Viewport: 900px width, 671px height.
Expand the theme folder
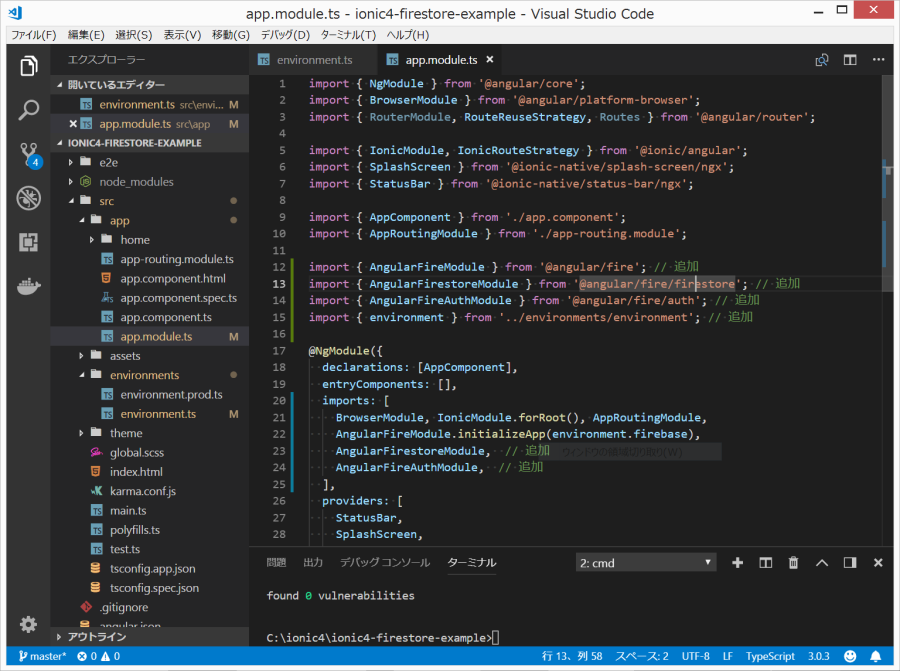click(81, 433)
